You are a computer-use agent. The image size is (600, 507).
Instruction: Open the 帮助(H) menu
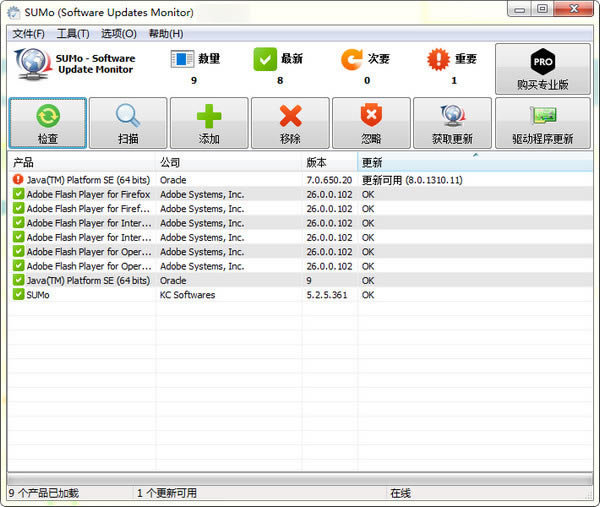pyautogui.click(x=166, y=34)
